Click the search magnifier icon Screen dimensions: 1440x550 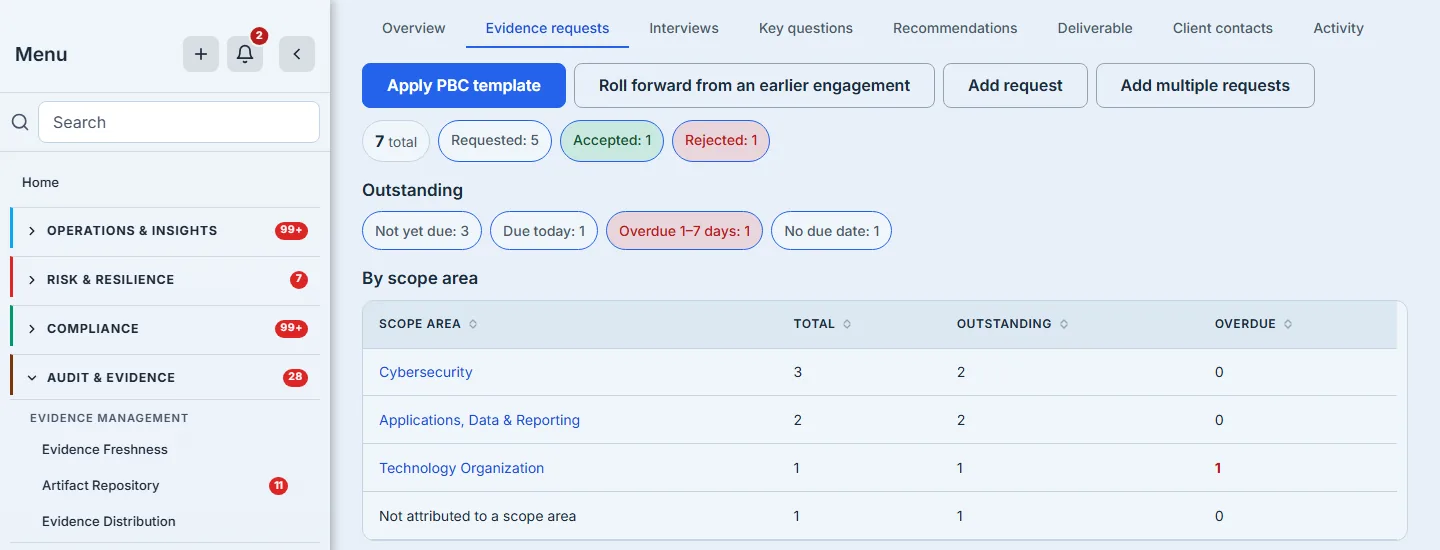[x=20, y=122]
